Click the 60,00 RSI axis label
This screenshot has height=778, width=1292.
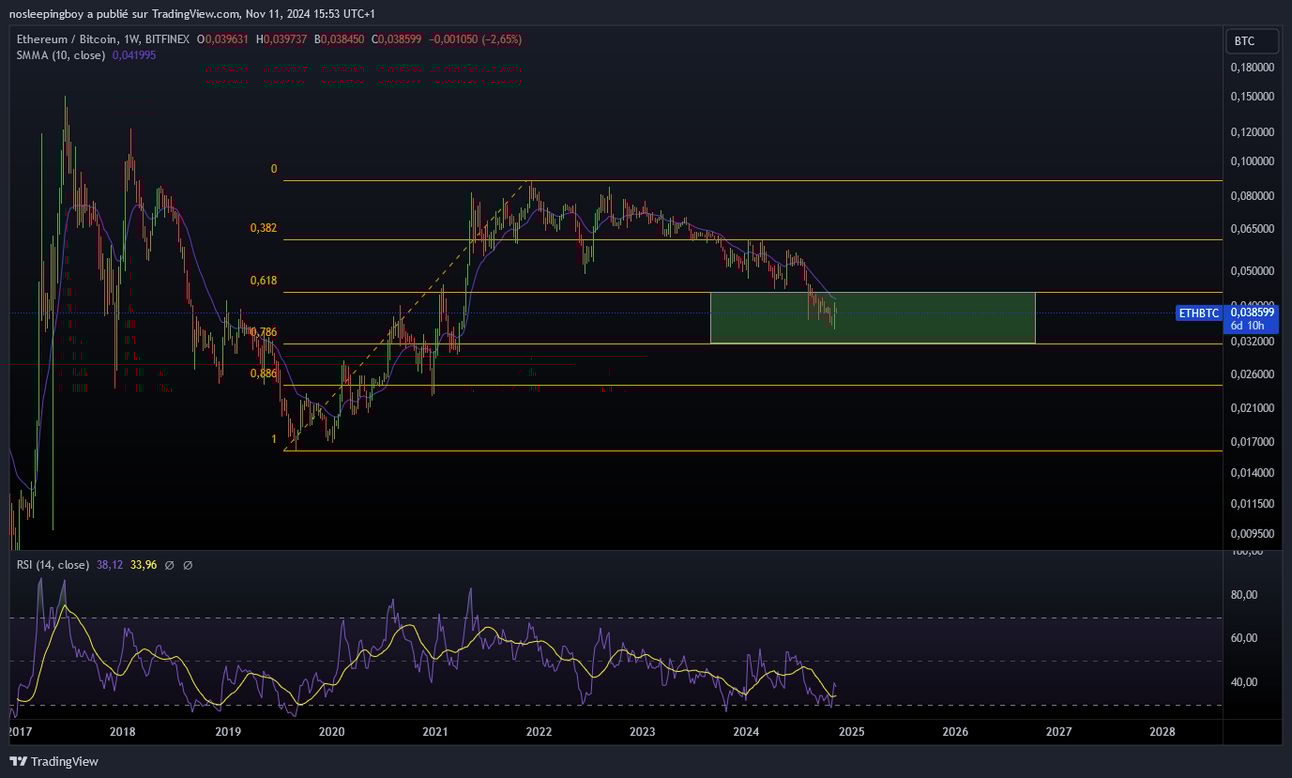pos(1246,638)
